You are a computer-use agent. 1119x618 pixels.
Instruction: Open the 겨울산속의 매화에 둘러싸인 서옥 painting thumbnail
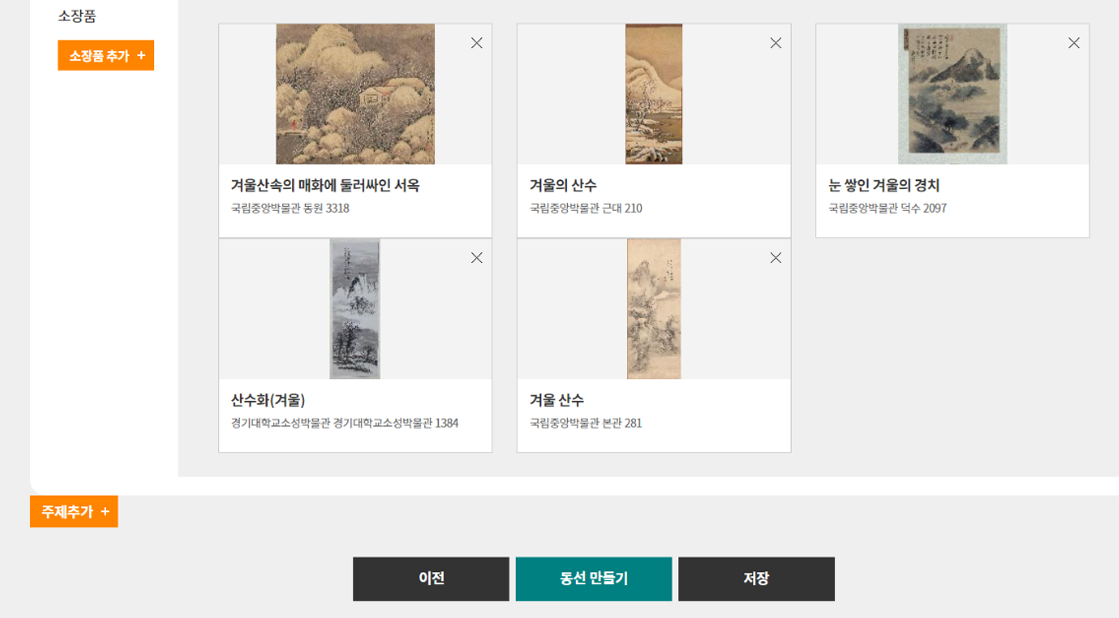(x=355, y=94)
